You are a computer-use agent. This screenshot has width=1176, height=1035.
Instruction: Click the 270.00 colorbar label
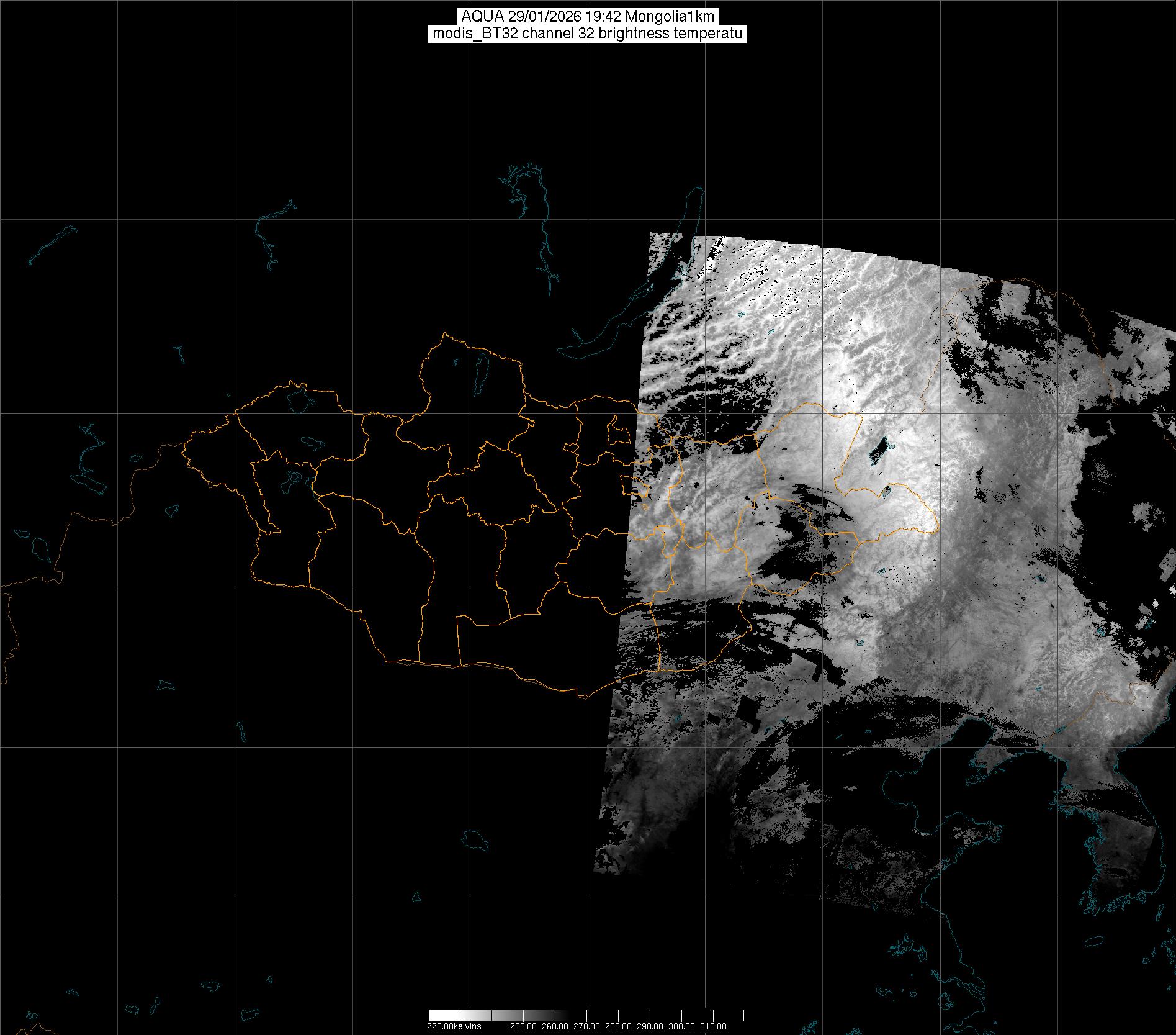(x=586, y=1026)
